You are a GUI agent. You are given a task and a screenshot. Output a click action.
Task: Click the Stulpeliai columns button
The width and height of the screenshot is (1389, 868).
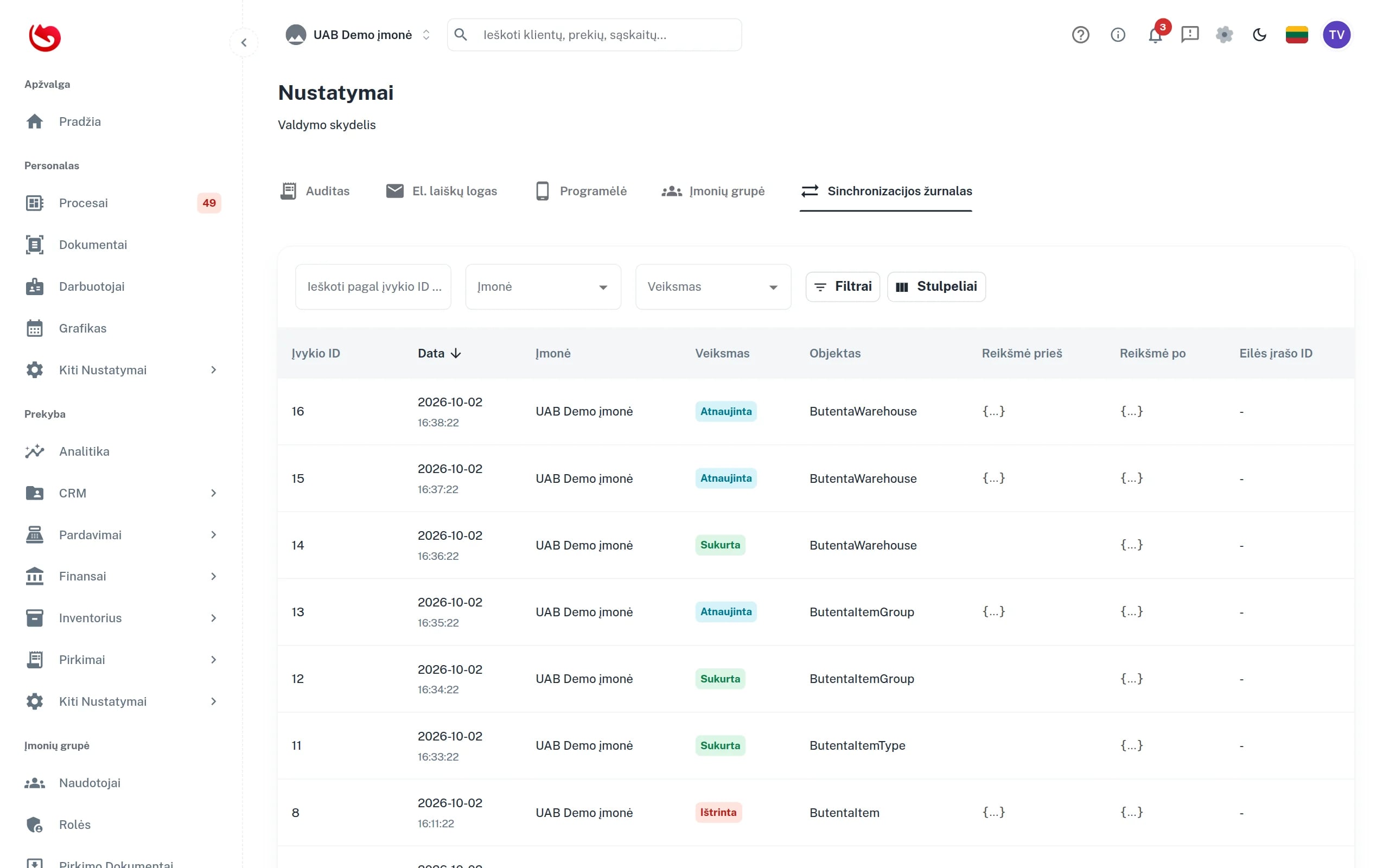[936, 286]
